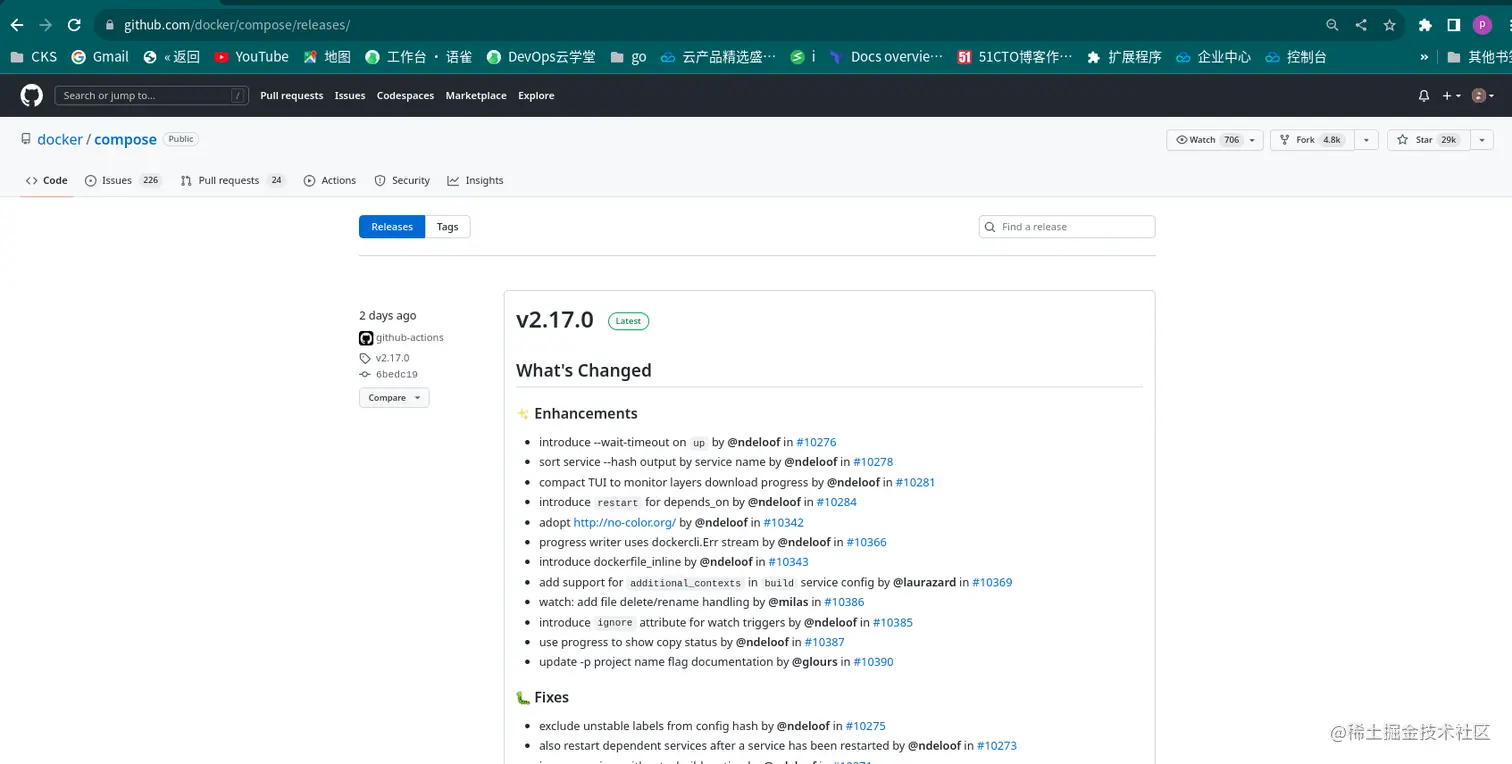Open the @laurazard user mention
The height and width of the screenshot is (764, 1512).
pos(924,582)
